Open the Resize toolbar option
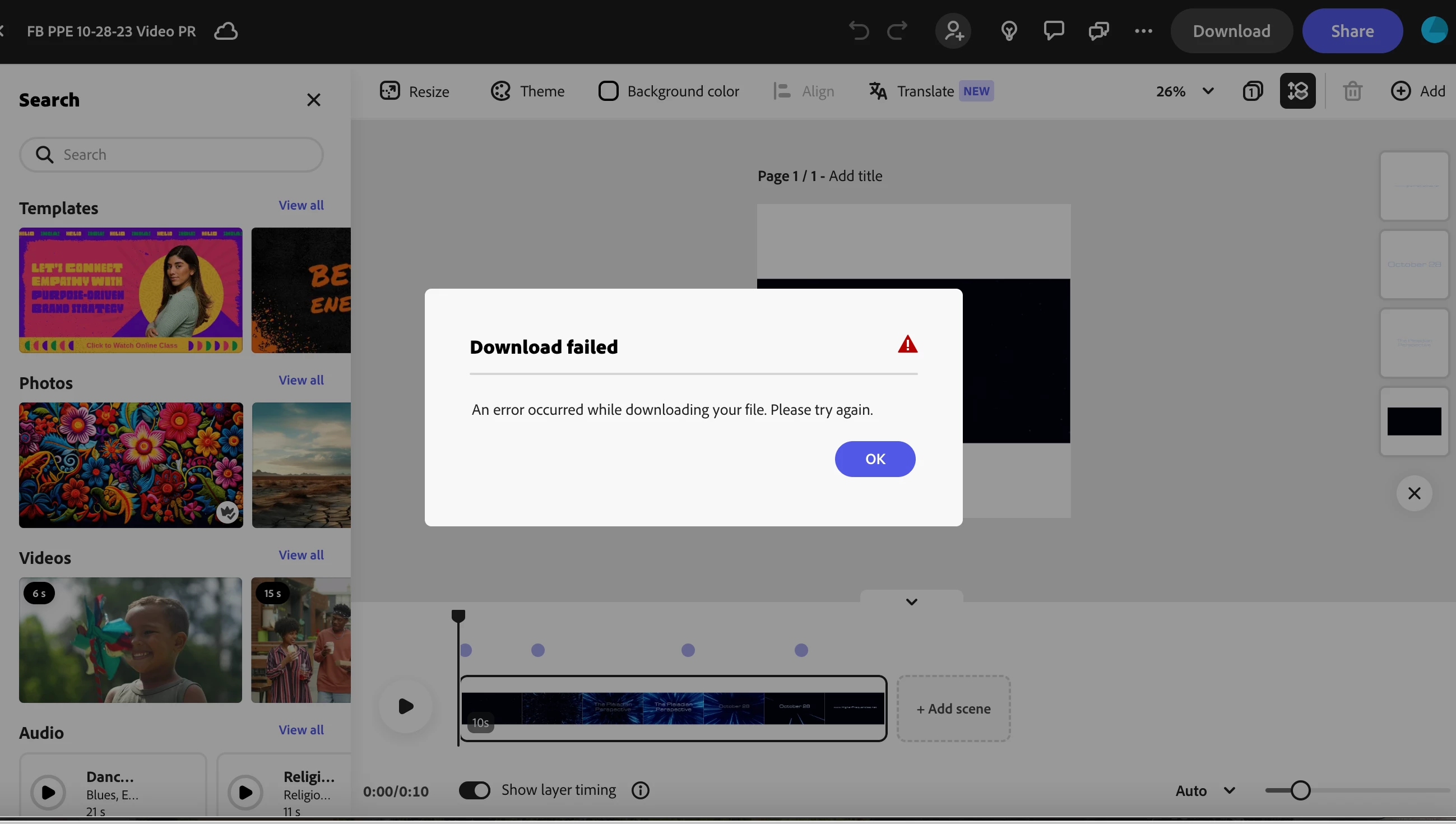The image size is (1456, 824). 414,91
